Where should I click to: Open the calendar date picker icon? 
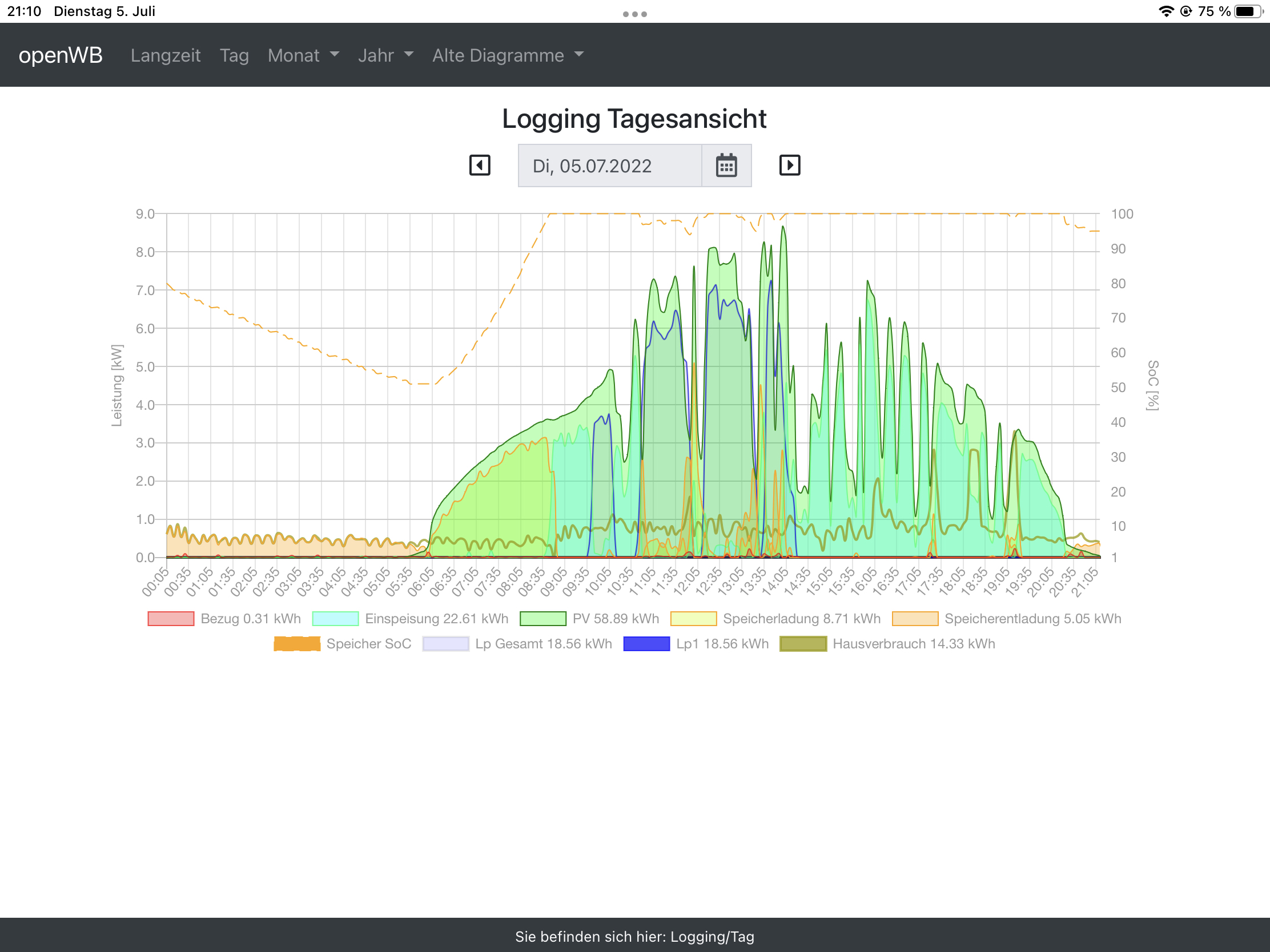tap(726, 166)
